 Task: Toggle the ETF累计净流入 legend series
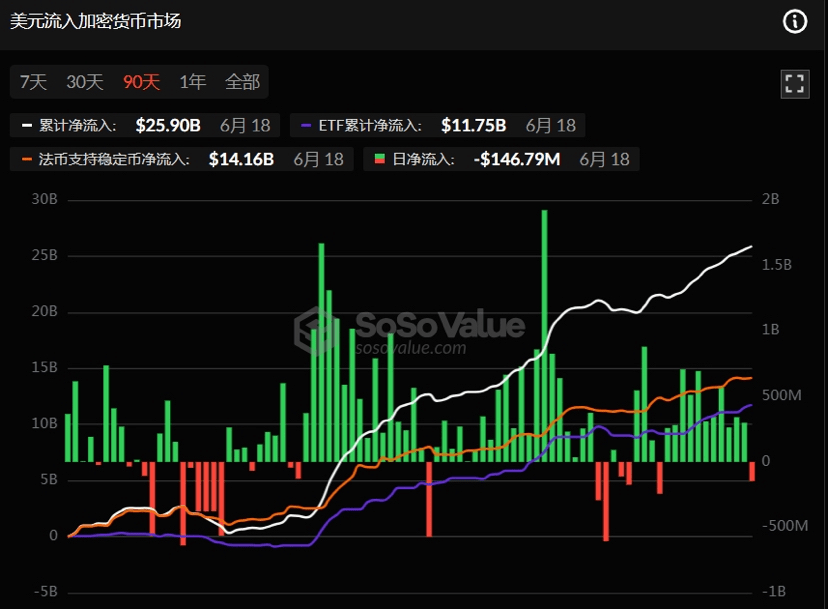point(437,125)
